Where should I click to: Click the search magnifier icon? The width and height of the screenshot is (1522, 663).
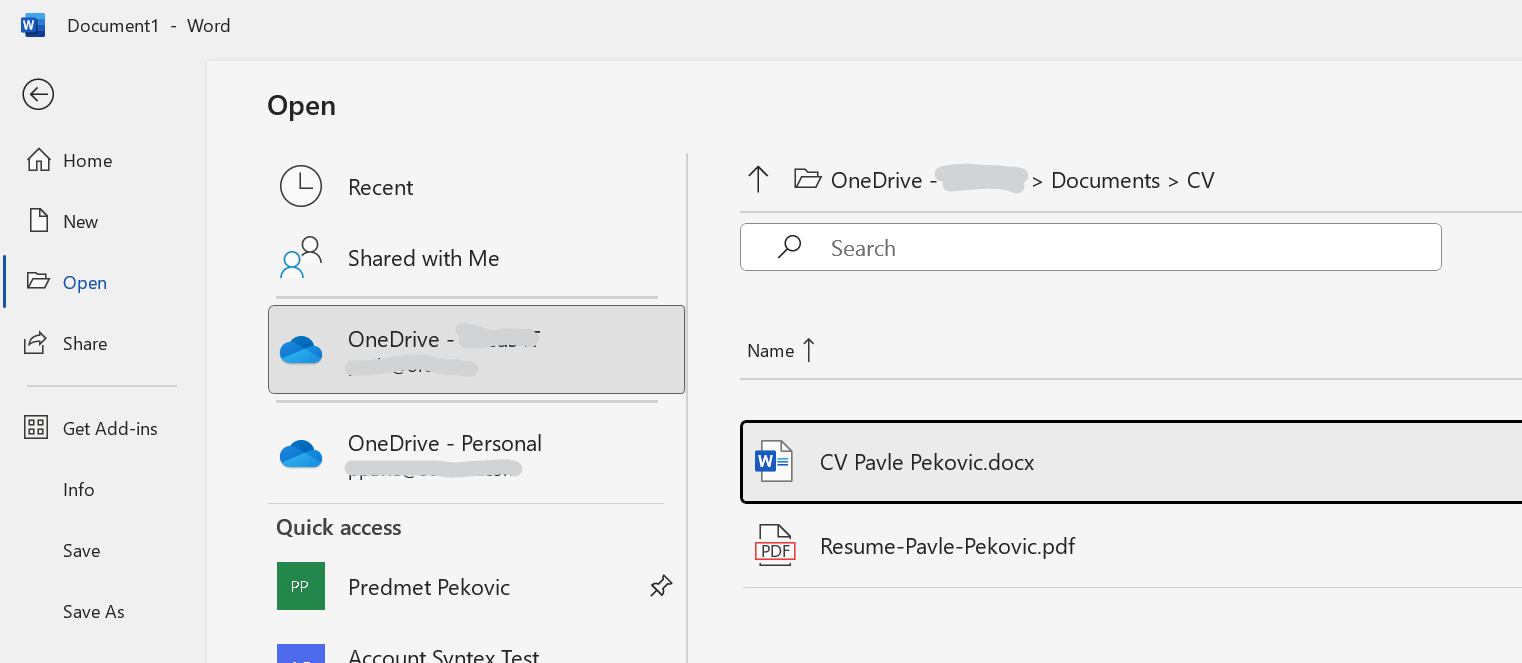pyautogui.click(x=789, y=246)
